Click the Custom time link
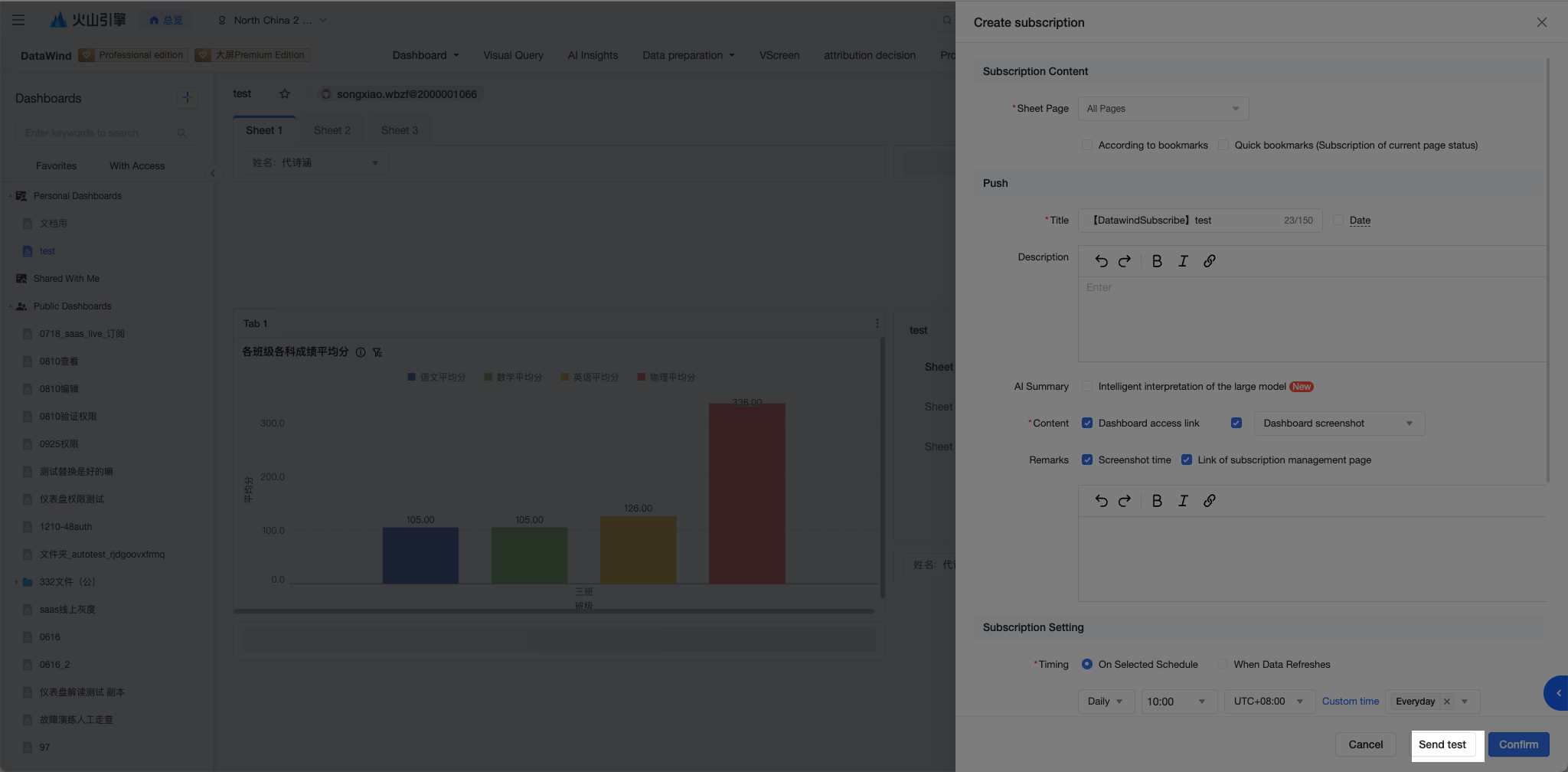The image size is (1568, 772). click(1350, 702)
